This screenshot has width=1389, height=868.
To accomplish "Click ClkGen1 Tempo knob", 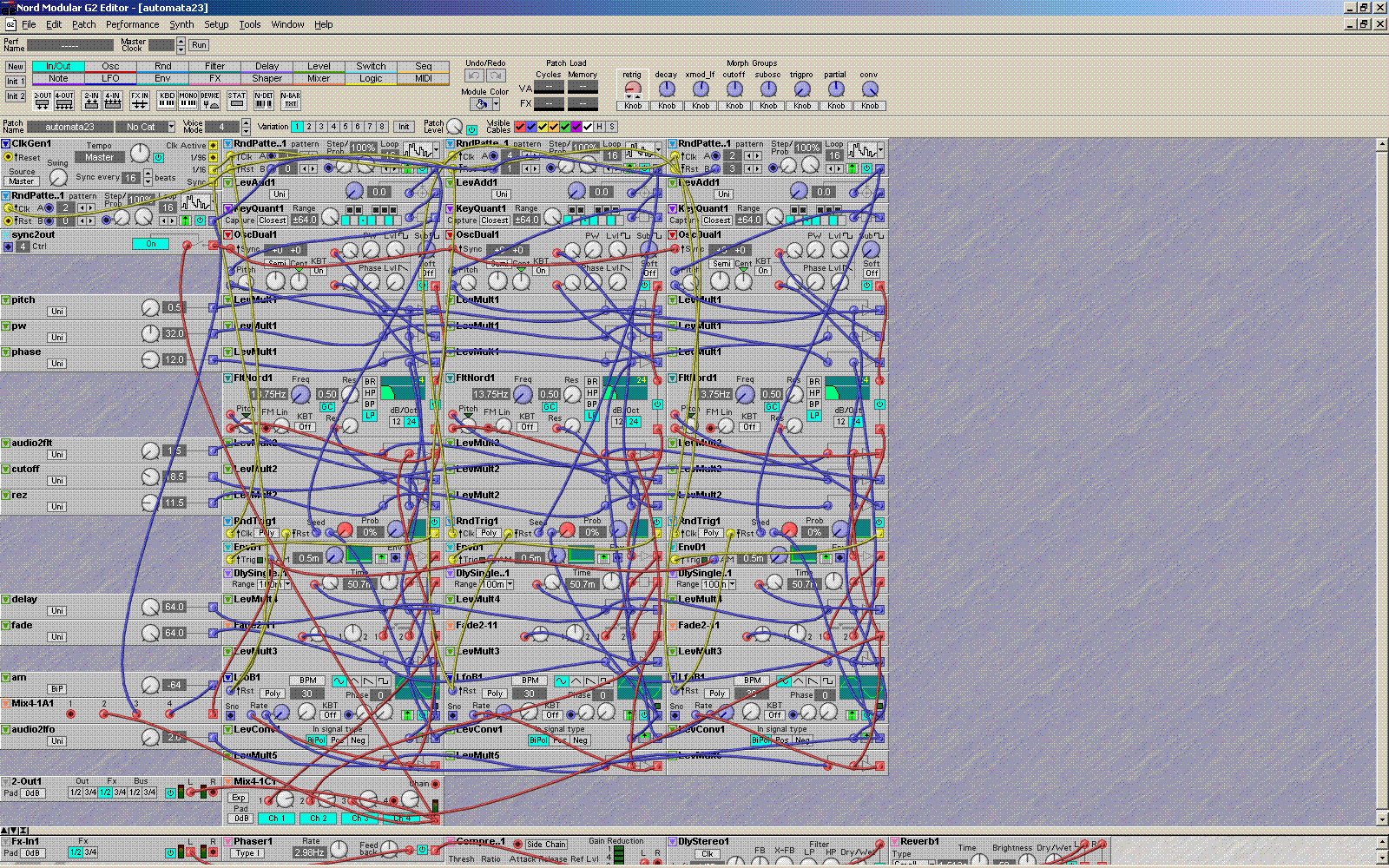I will (140, 154).
